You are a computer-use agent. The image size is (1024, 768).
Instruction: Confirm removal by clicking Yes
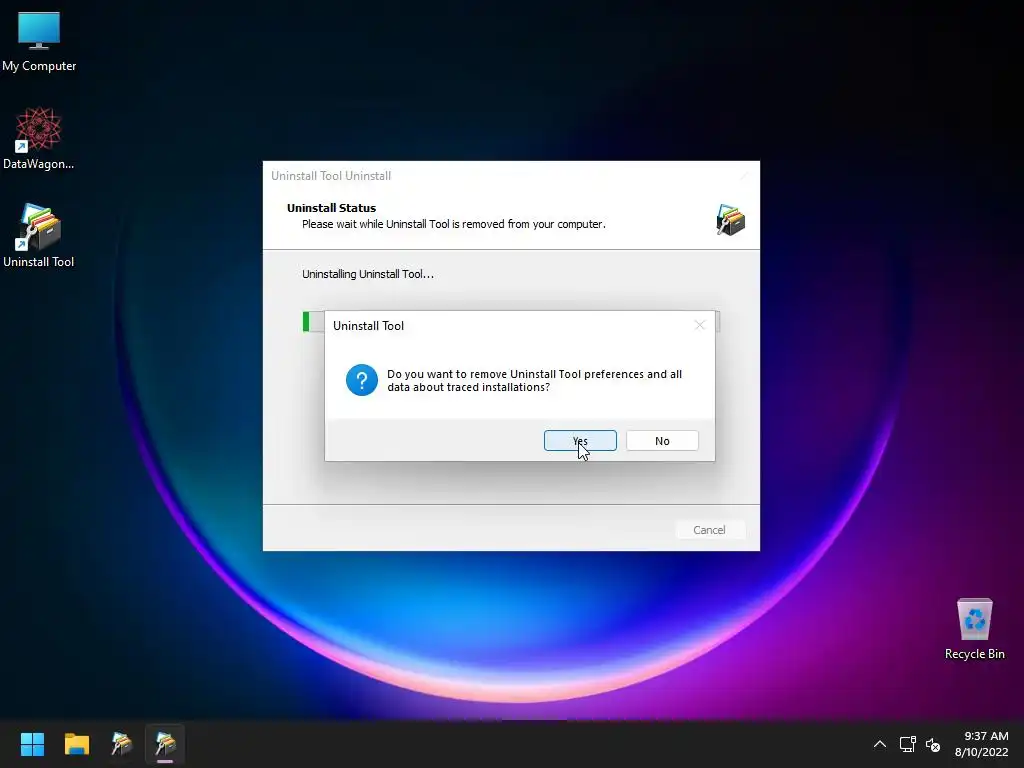[x=580, y=441]
